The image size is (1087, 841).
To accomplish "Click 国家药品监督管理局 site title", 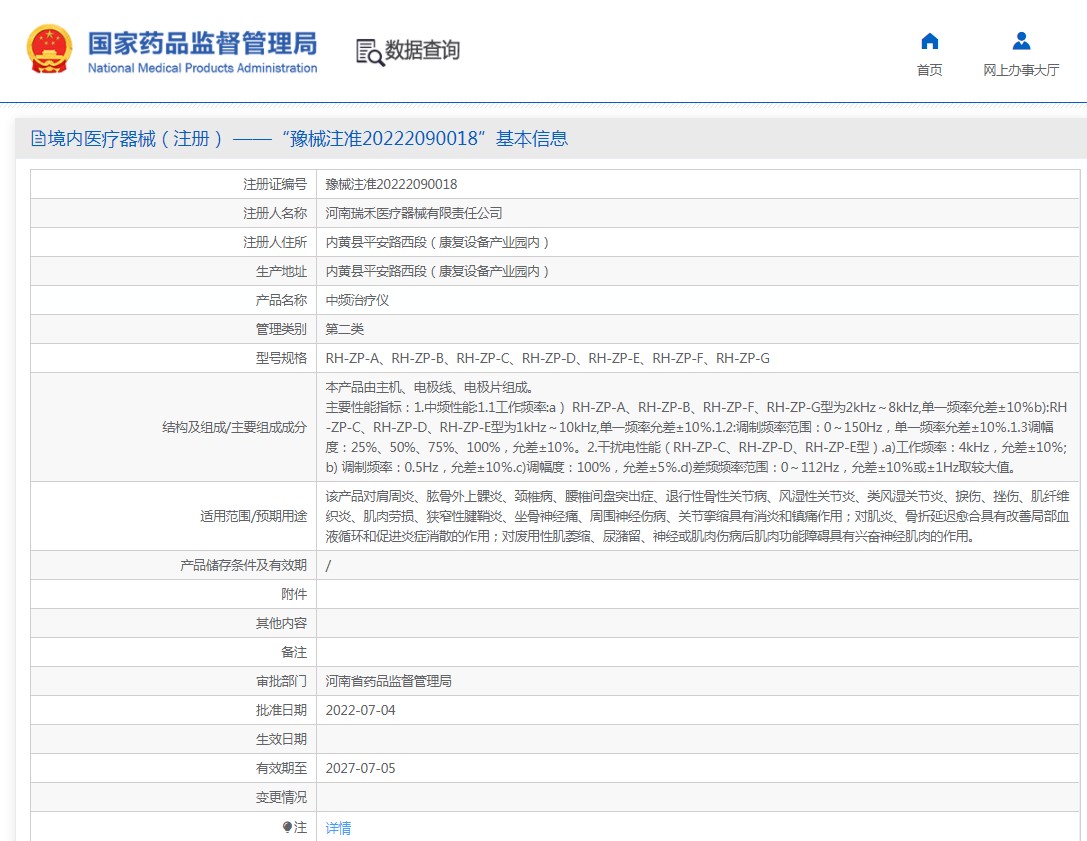I will 202,43.
